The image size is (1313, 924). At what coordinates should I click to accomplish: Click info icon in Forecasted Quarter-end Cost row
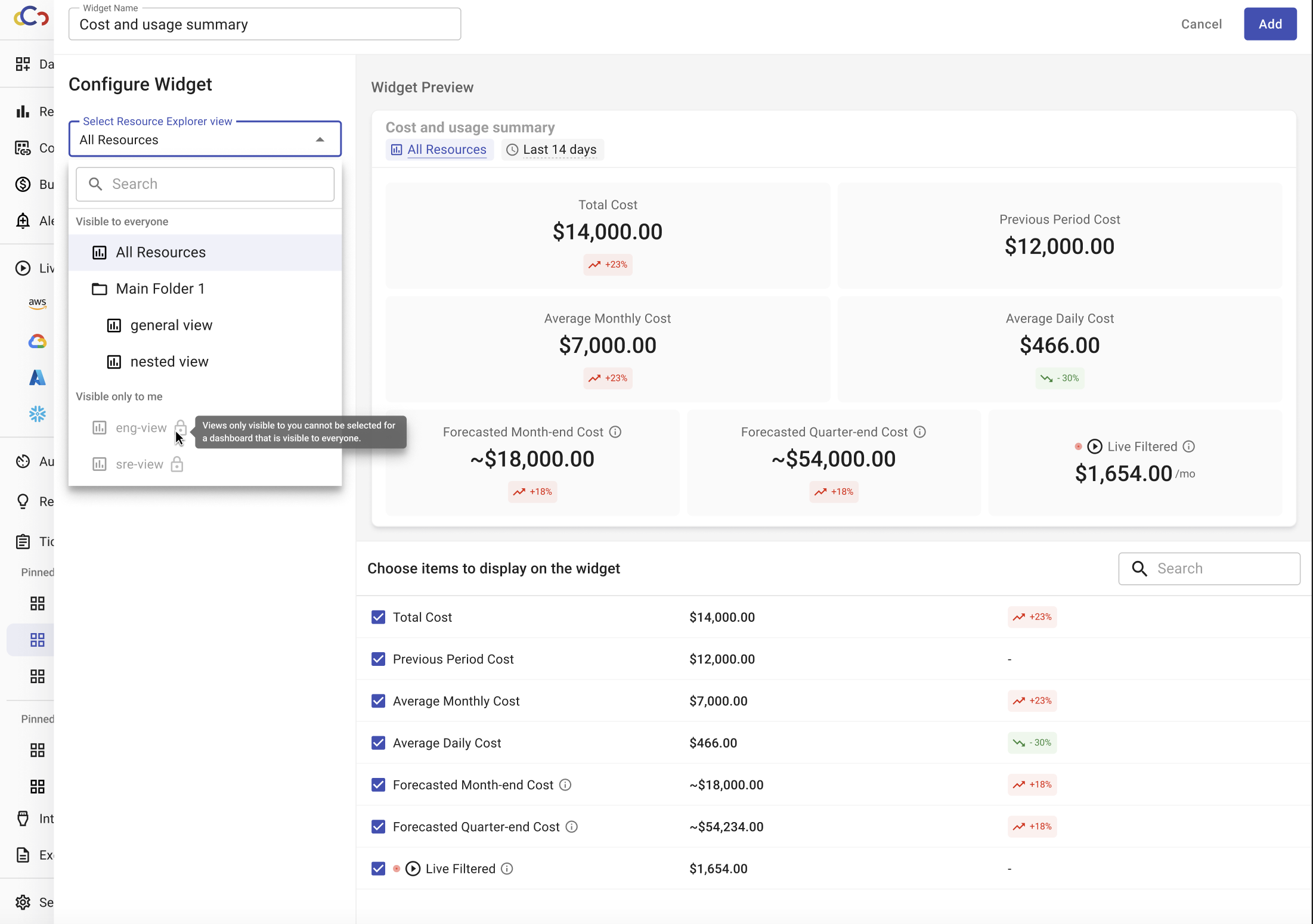tap(572, 827)
